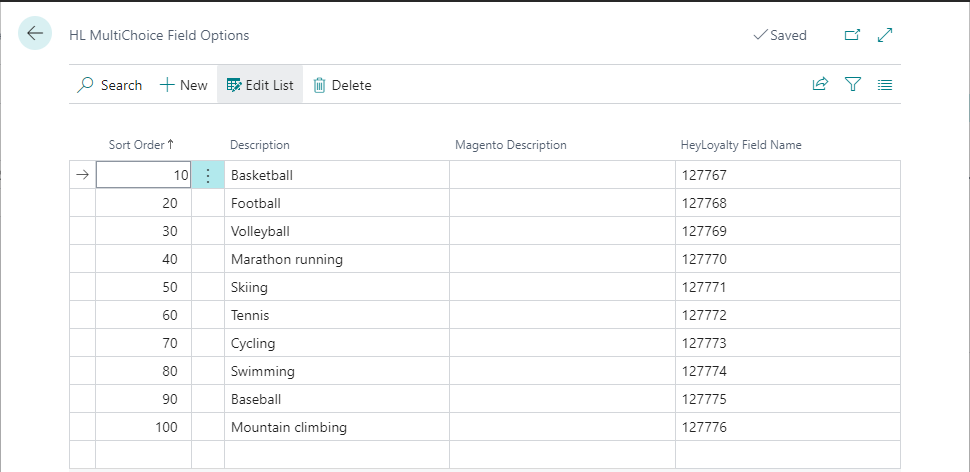Click the HeyLoyalty Field Name column header
970x472 pixels.
pos(740,145)
